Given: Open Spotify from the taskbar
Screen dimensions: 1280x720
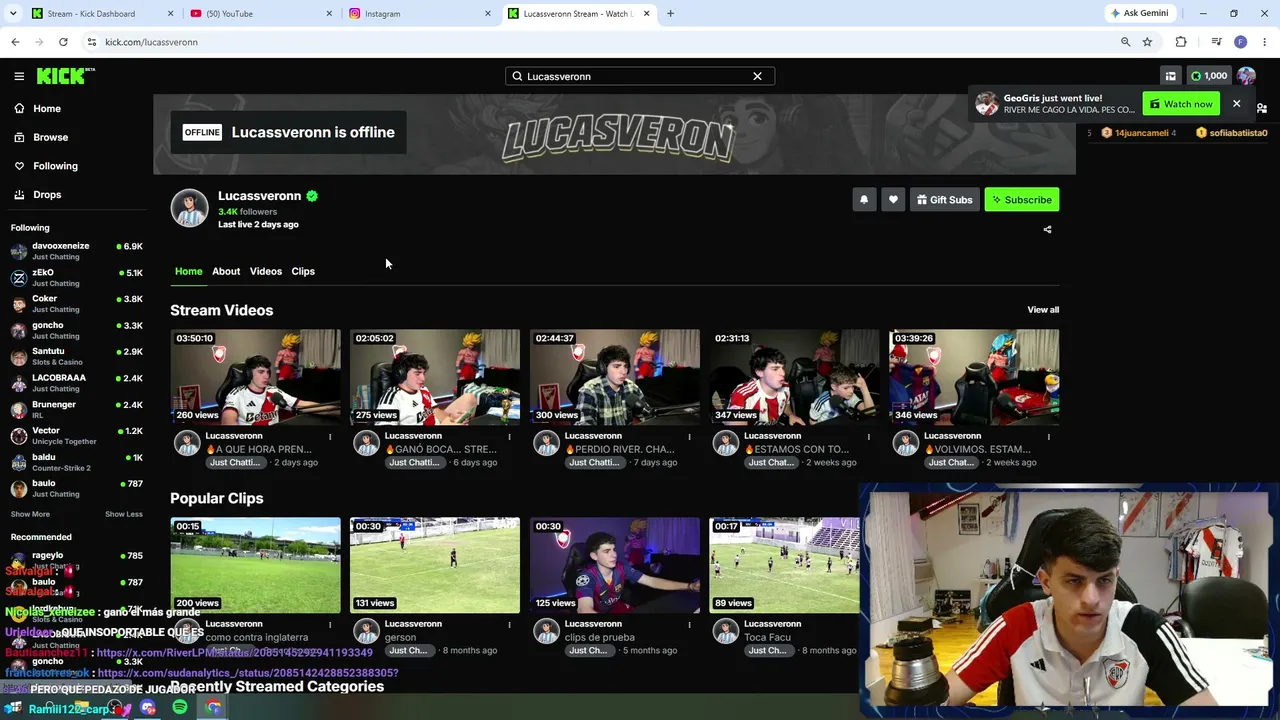Looking at the screenshot, I should [x=180, y=707].
